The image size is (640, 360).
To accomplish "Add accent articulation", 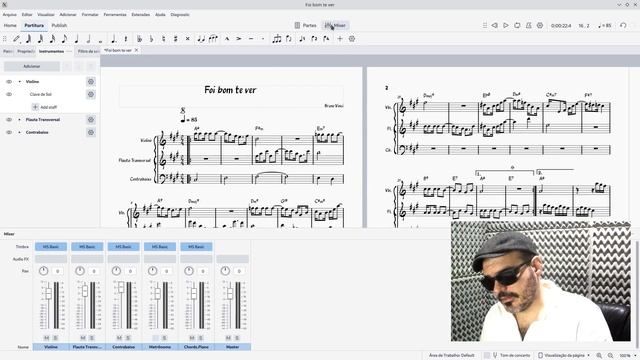I will [239, 39].
